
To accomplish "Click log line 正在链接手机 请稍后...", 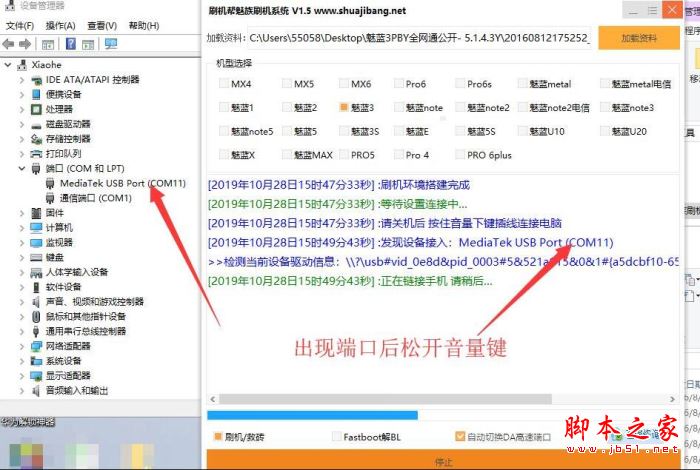I will click(x=350, y=281).
